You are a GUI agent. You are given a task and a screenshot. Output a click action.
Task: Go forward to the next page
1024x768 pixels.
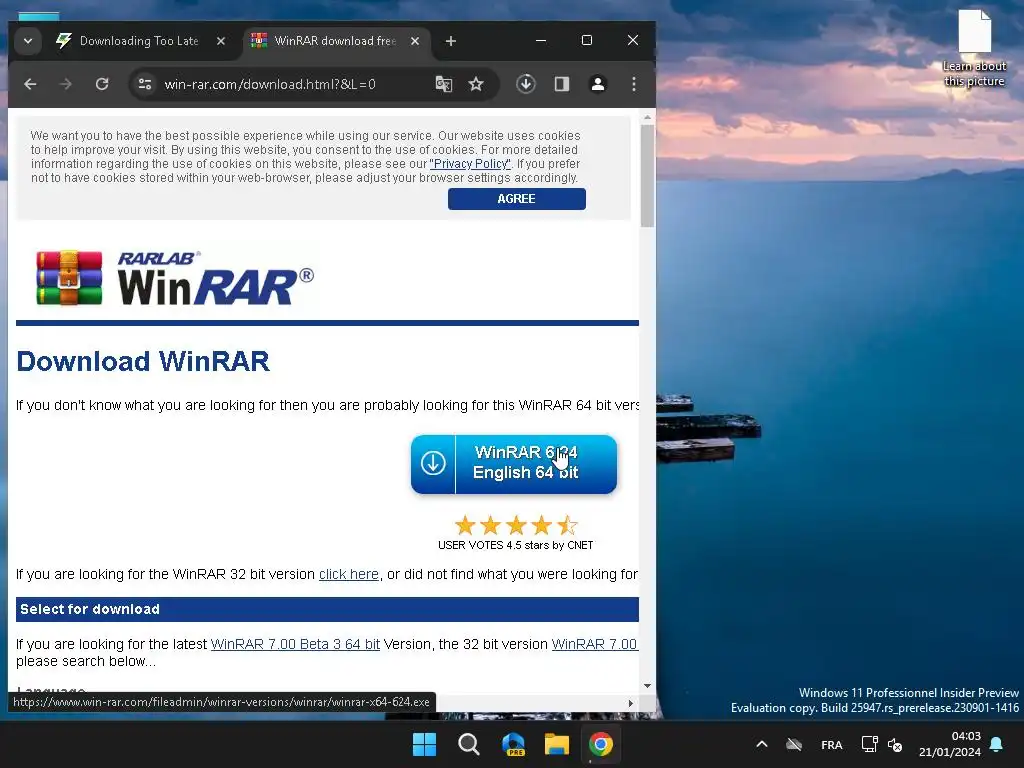pyautogui.click(x=65, y=84)
